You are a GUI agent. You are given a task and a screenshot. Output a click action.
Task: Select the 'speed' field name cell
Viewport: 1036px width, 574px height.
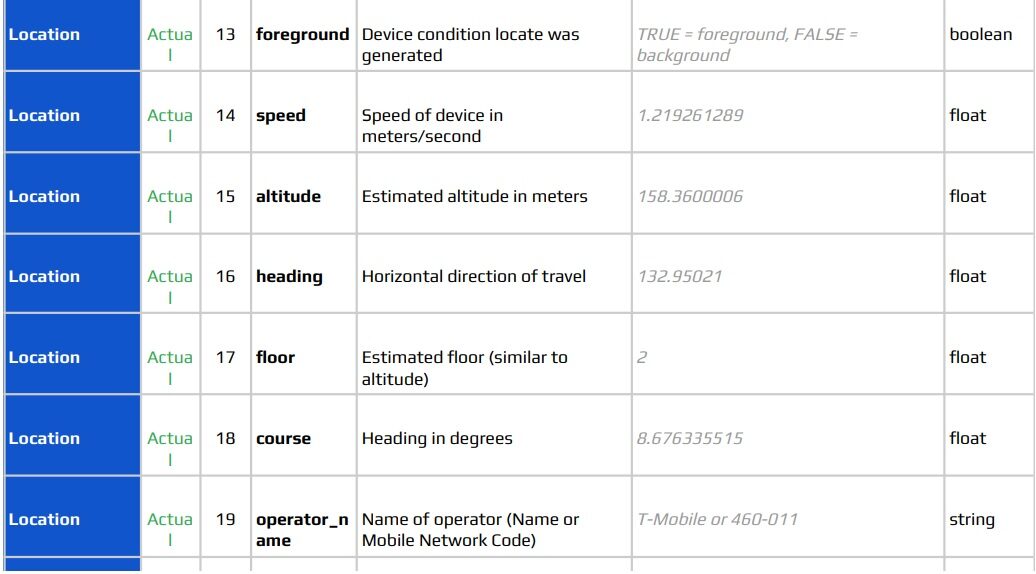[x=303, y=112]
